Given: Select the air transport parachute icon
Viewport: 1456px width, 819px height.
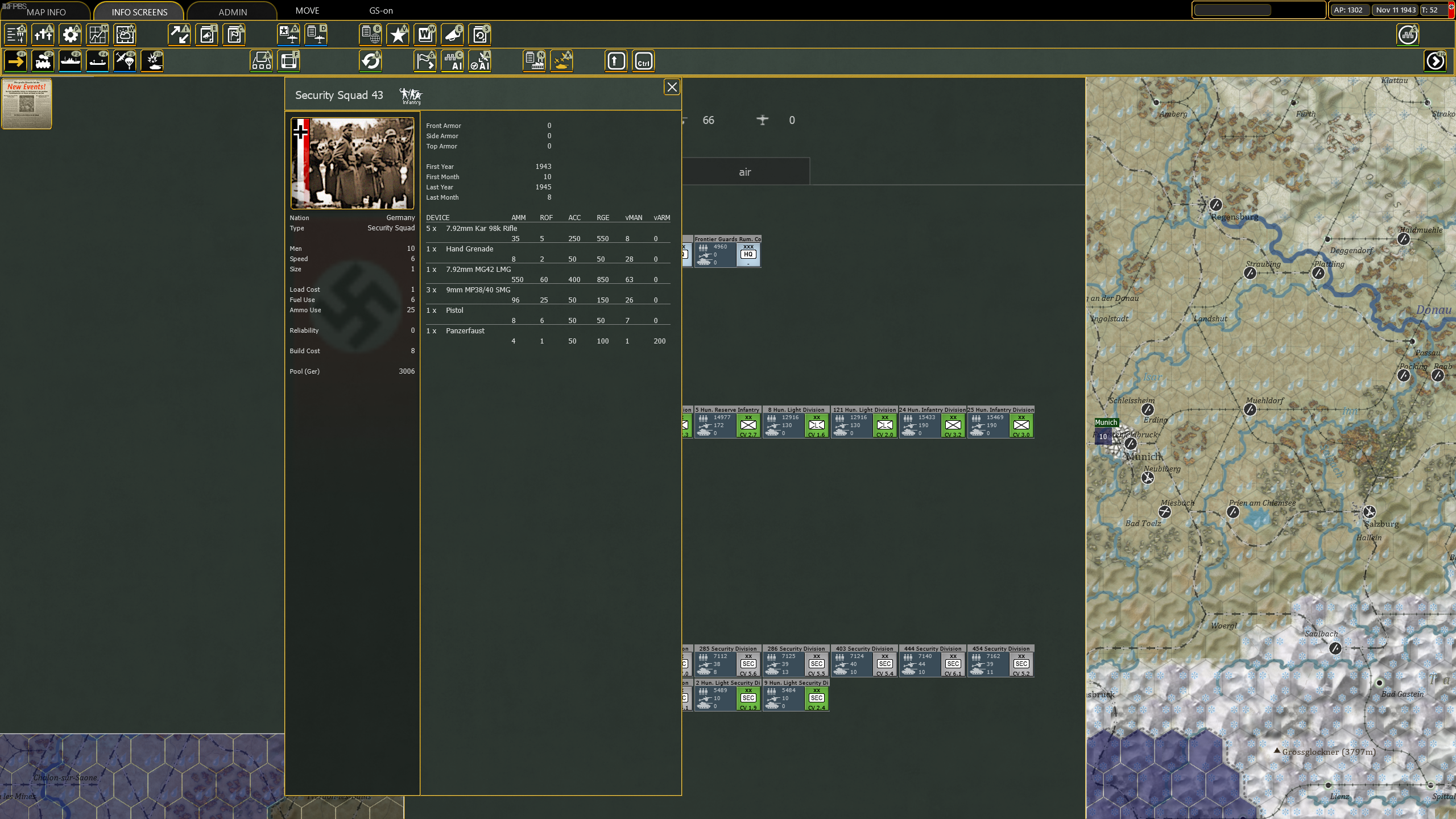Looking at the screenshot, I should 125,61.
